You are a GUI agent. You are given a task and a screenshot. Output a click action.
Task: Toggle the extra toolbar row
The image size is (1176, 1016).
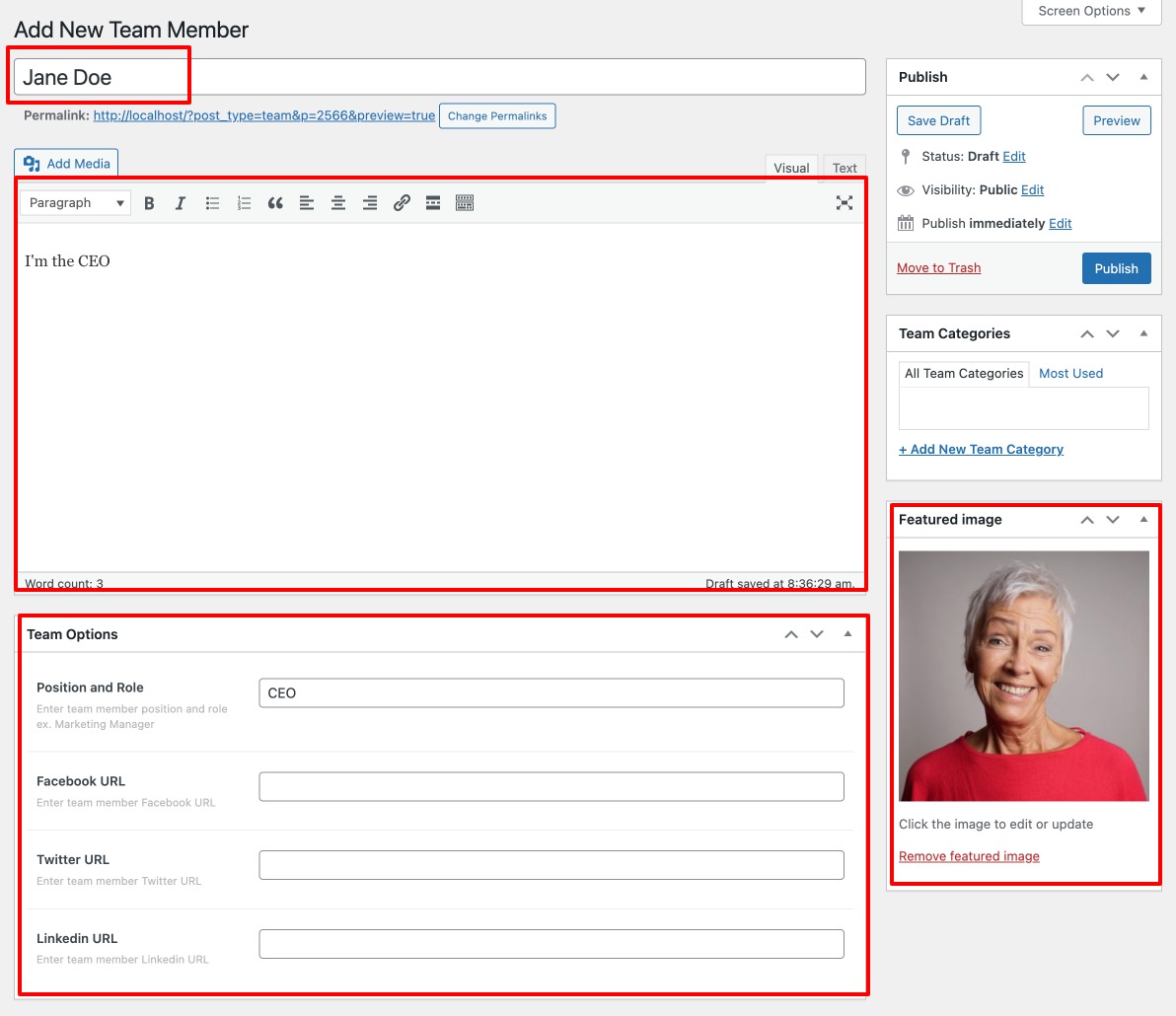click(x=465, y=203)
